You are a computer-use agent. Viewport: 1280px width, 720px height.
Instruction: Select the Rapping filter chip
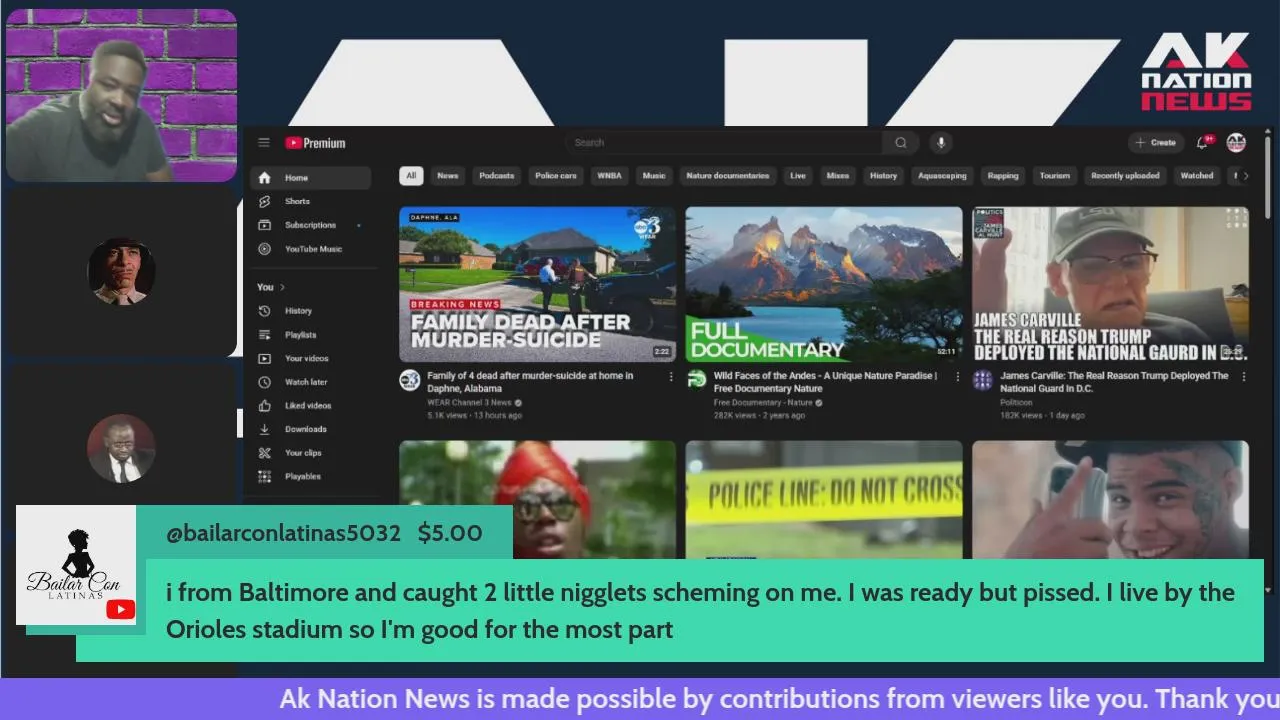tap(1003, 176)
